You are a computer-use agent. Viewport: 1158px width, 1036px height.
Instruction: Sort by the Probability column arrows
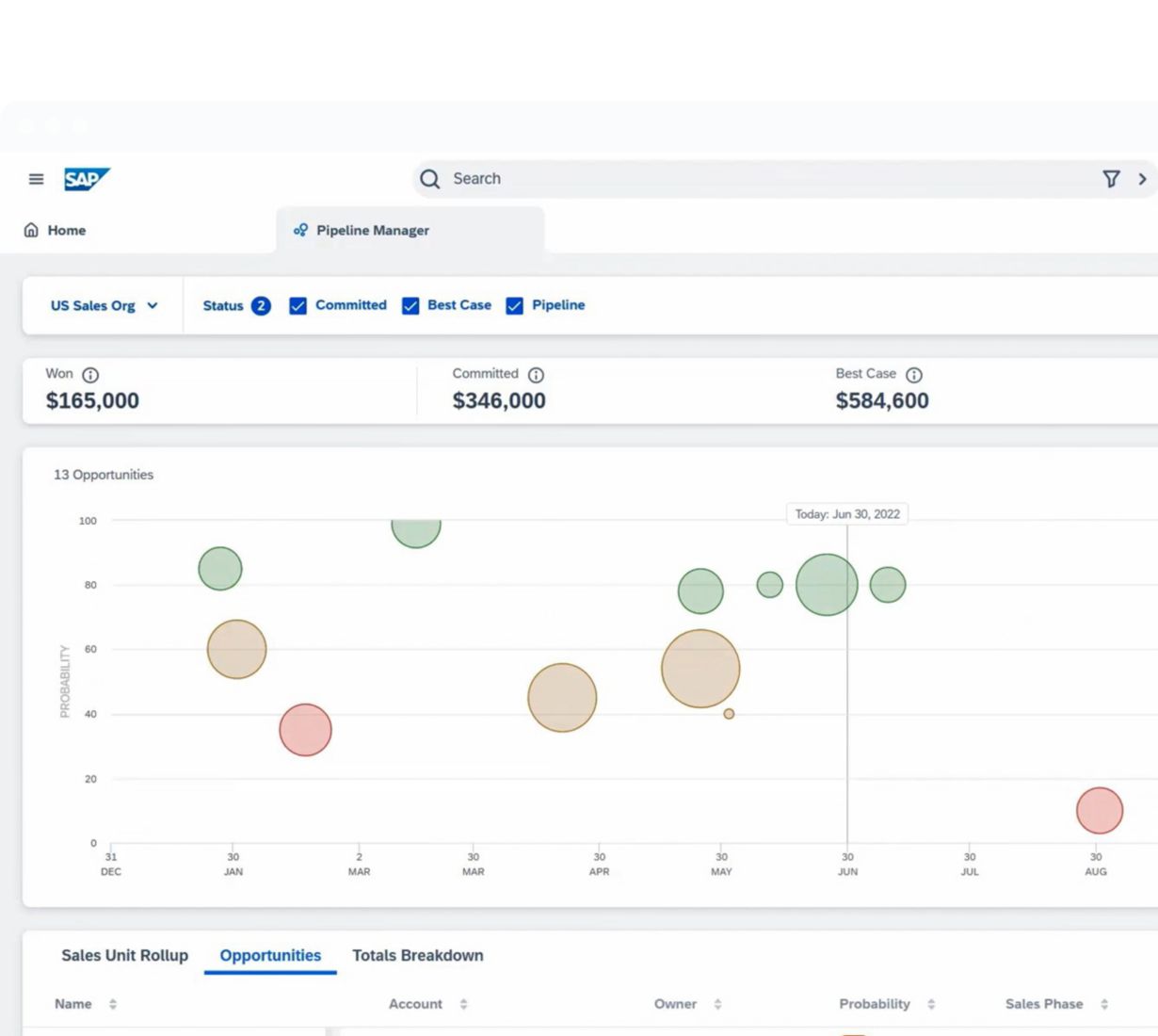pyautogui.click(x=931, y=1004)
